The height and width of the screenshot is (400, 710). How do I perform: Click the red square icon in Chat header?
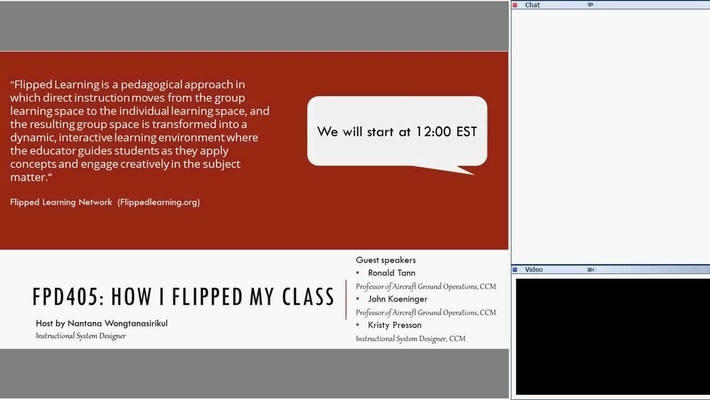tap(515, 5)
